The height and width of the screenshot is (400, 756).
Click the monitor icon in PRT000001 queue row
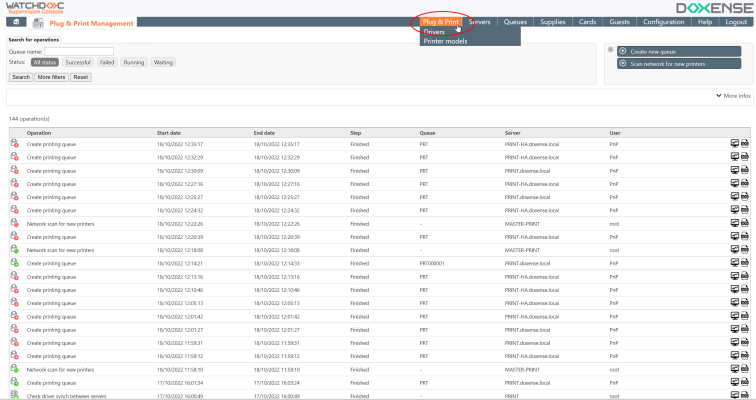735,263
